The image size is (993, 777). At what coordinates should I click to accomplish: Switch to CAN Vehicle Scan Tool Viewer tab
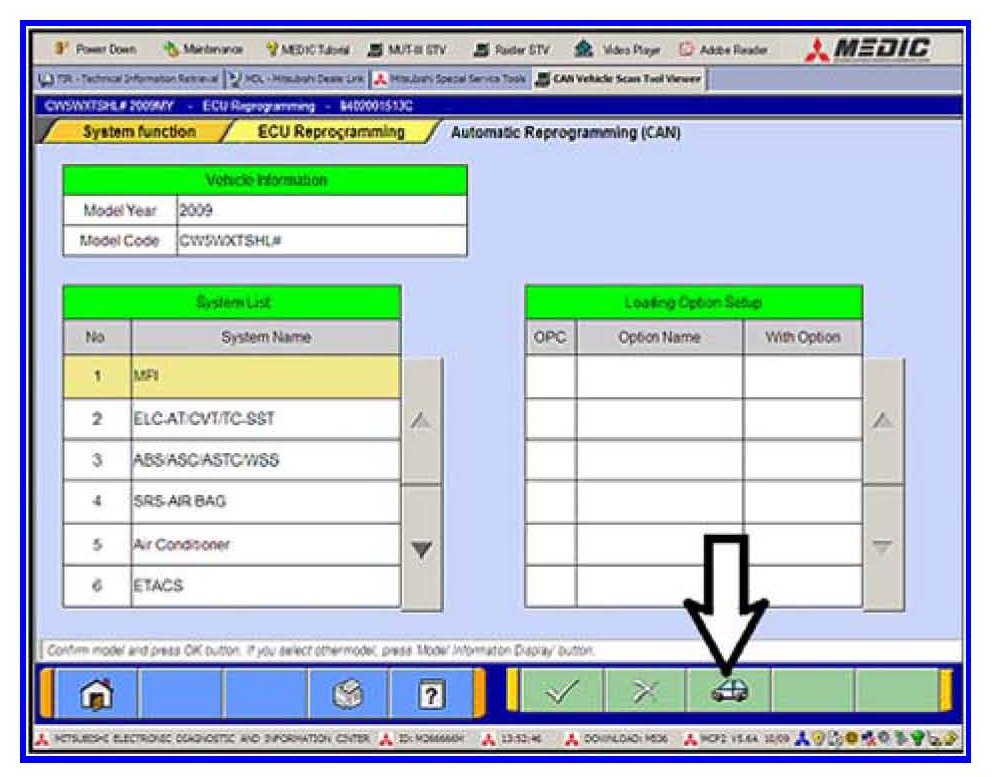pos(620,79)
